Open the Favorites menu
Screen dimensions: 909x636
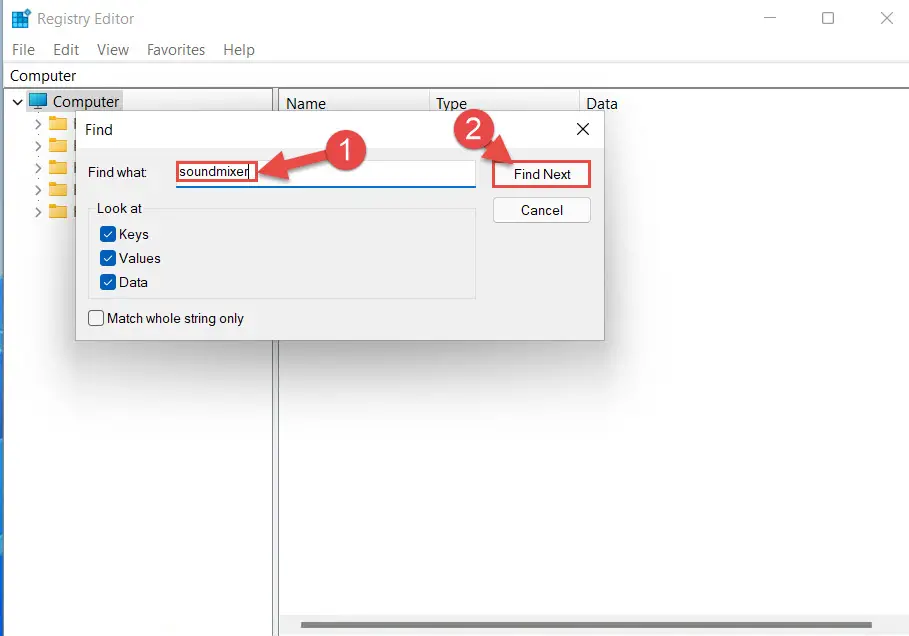pos(176,50)
